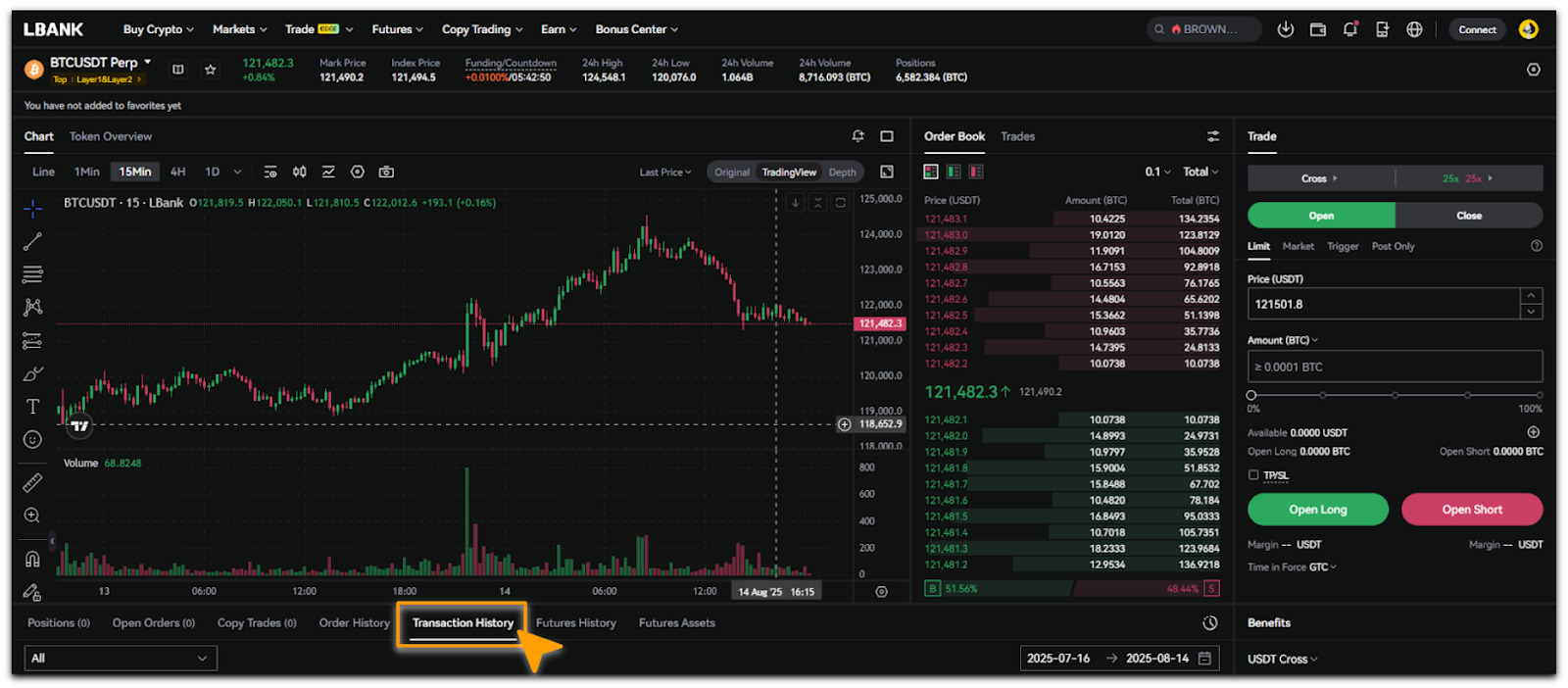Image resolution: width=1568 pixels, height=688 pixels.
Task: Select the trend line drawing tool
Action: 32,241
